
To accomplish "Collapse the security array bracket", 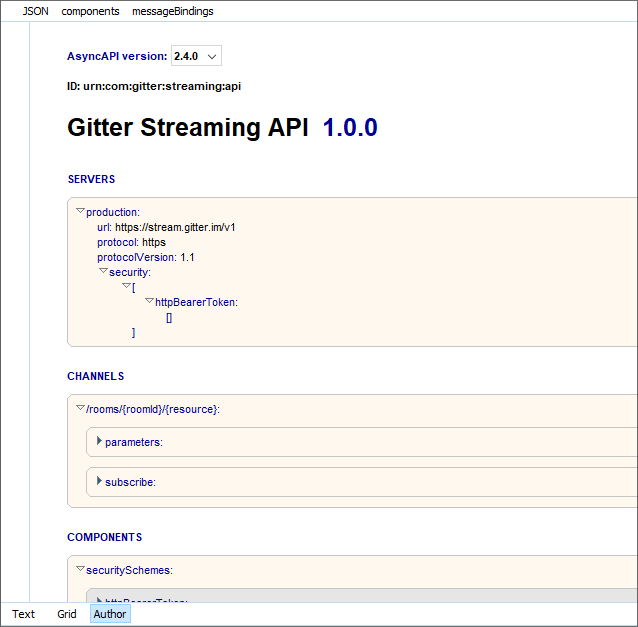I will point(126,286).
